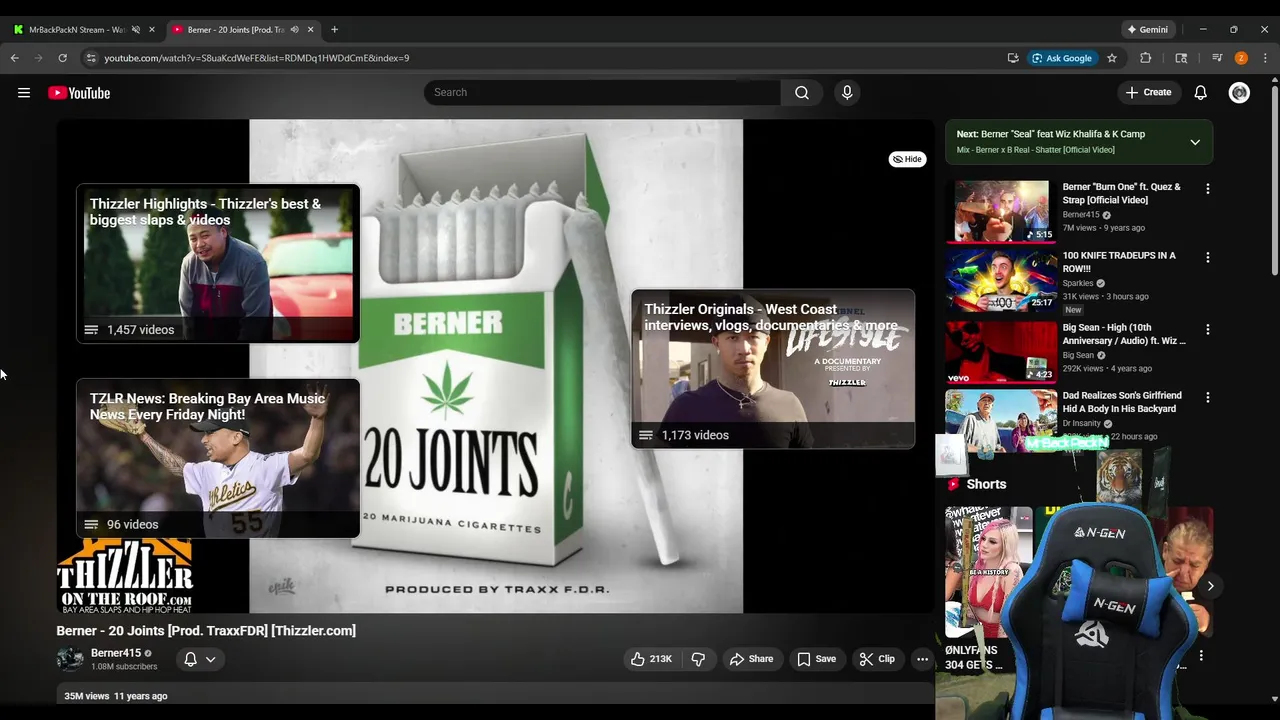
Task: Click the YouTube search input field
Action: pyautogui.click(x=602, y=93)
